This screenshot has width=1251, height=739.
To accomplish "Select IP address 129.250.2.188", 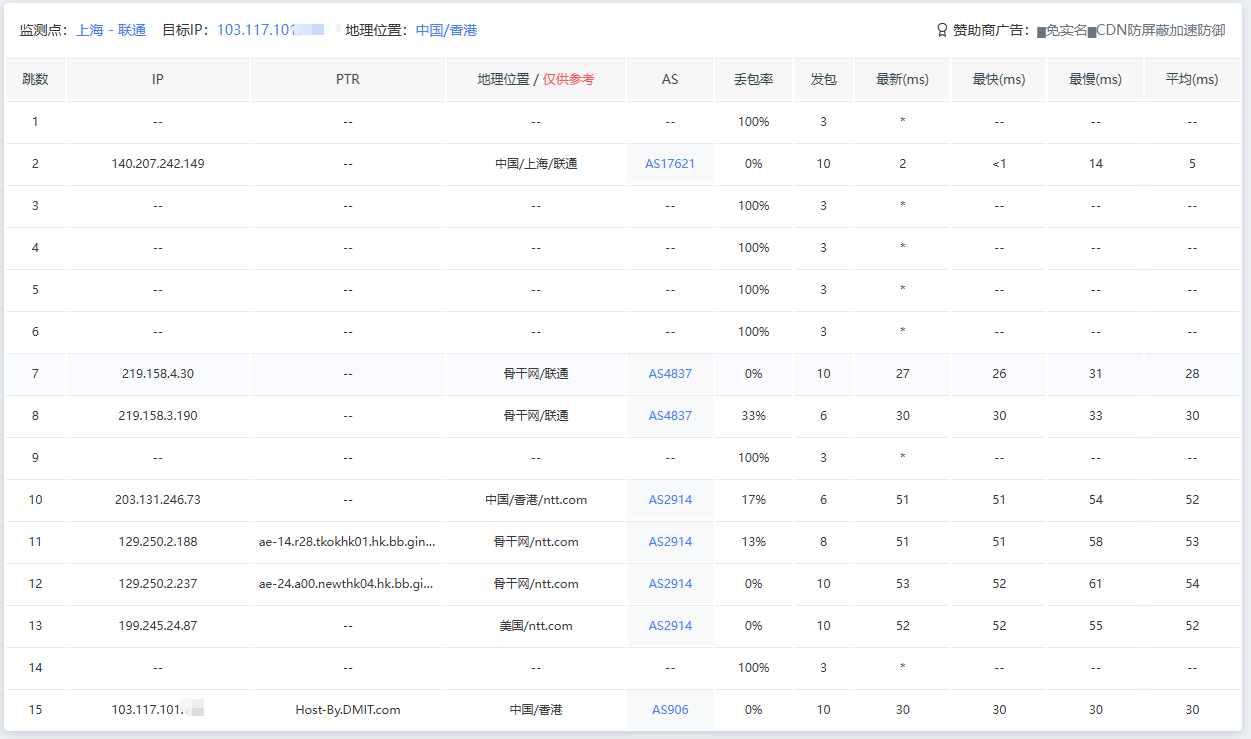I will [158, 542].
